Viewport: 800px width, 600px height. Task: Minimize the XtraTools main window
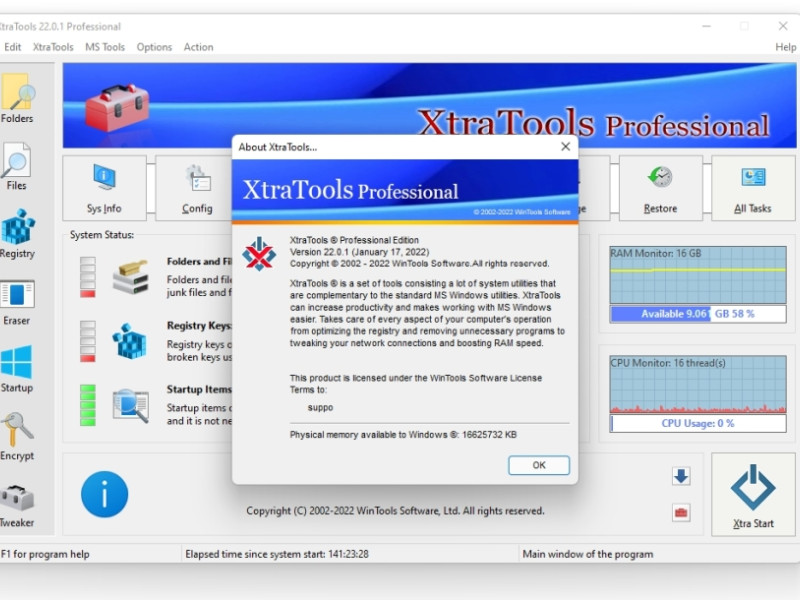[707, 26]
